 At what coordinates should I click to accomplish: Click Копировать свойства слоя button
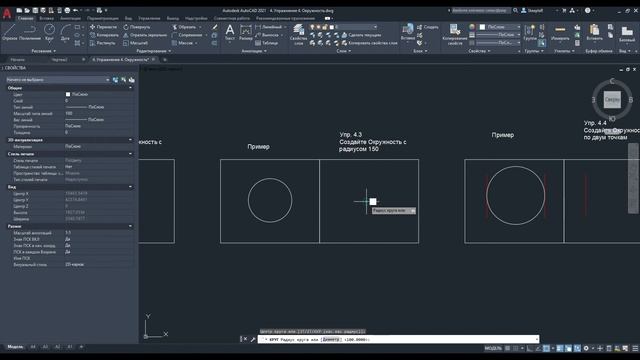click(x=369, y=43)
